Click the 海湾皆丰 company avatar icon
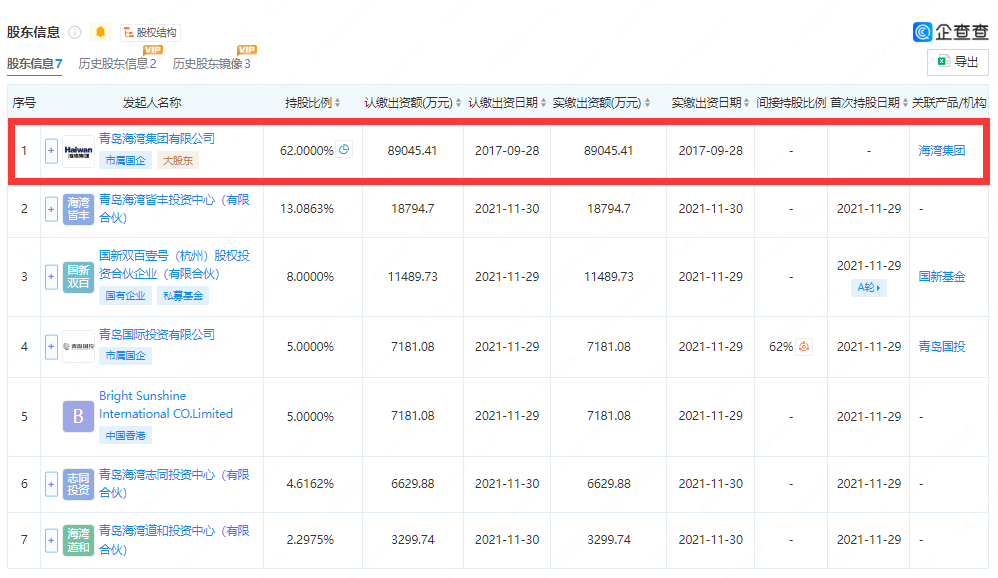Screen dimensions: 998x578 pos(78,209)
